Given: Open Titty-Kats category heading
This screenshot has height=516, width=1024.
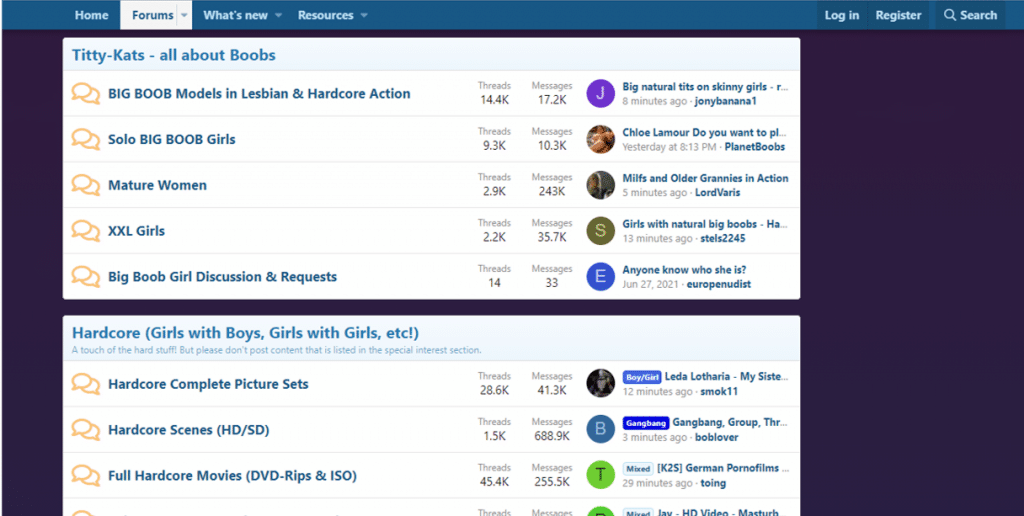Looking at the screenshot, I should click(x=174, y=55).
